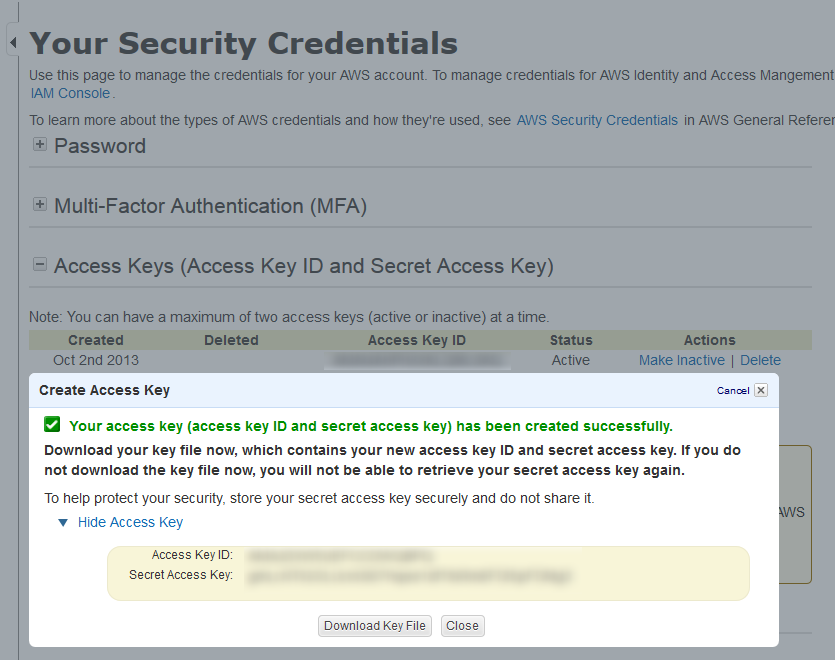Click the plus icon beside Multi-Factor Authentication
Viewport: 835px width, 660px height.
pos(40,205)
